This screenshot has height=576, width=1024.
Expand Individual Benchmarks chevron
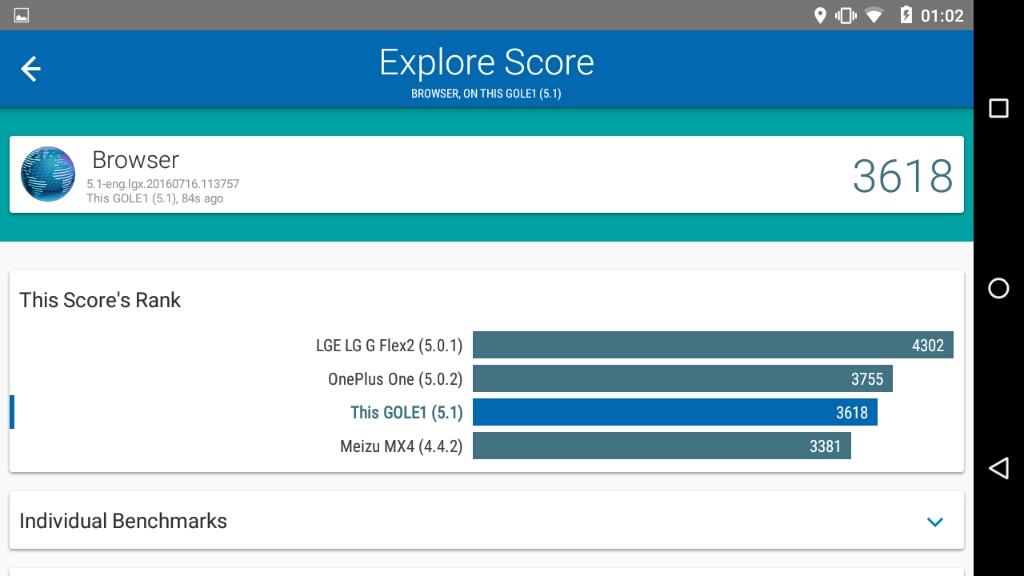click(x=935, y=522)
